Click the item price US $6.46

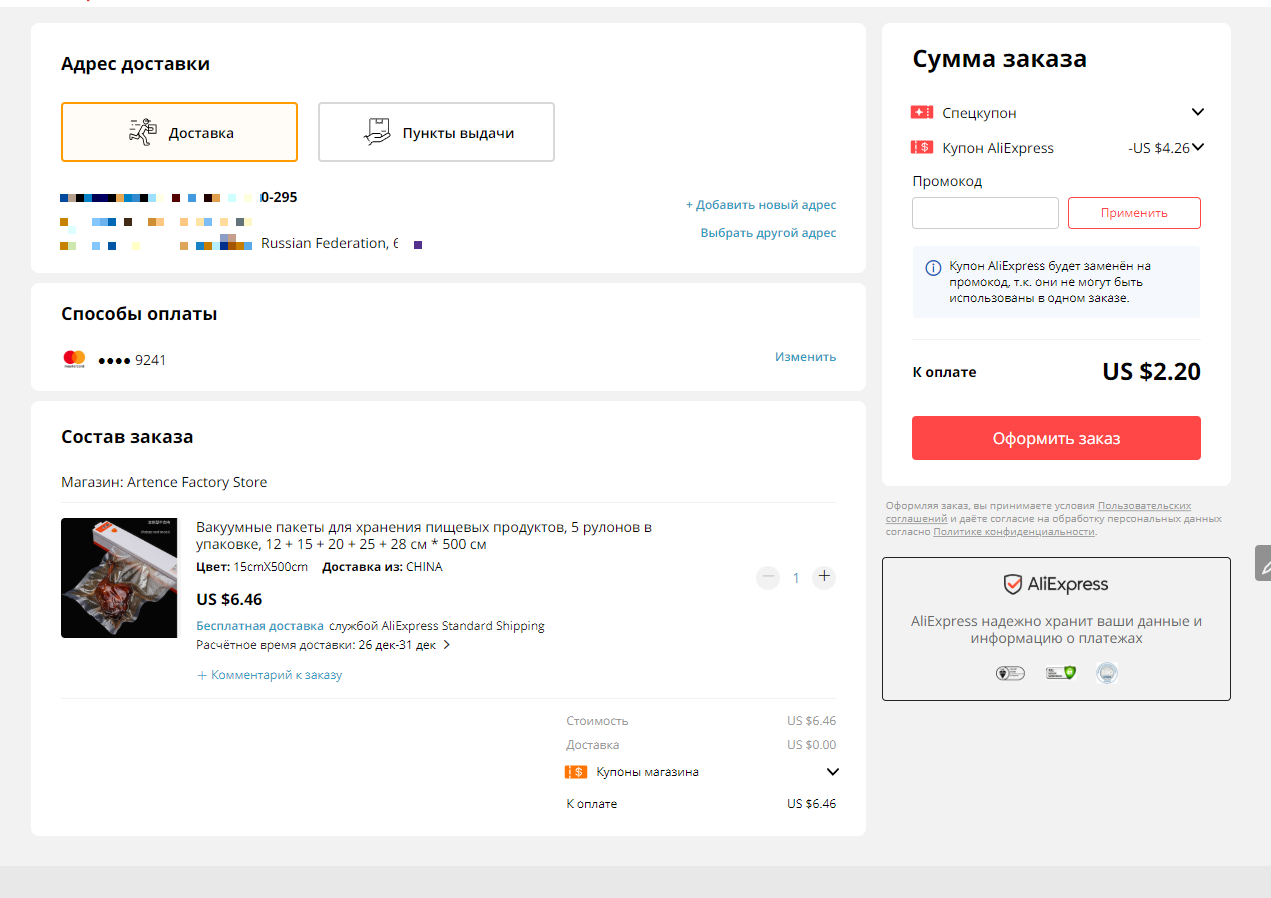[x=229, y=600]
